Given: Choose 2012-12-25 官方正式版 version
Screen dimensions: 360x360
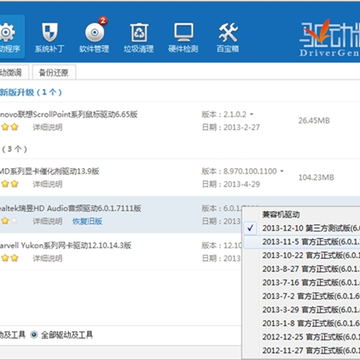Looking at the screenshot, I should (302, 337).
